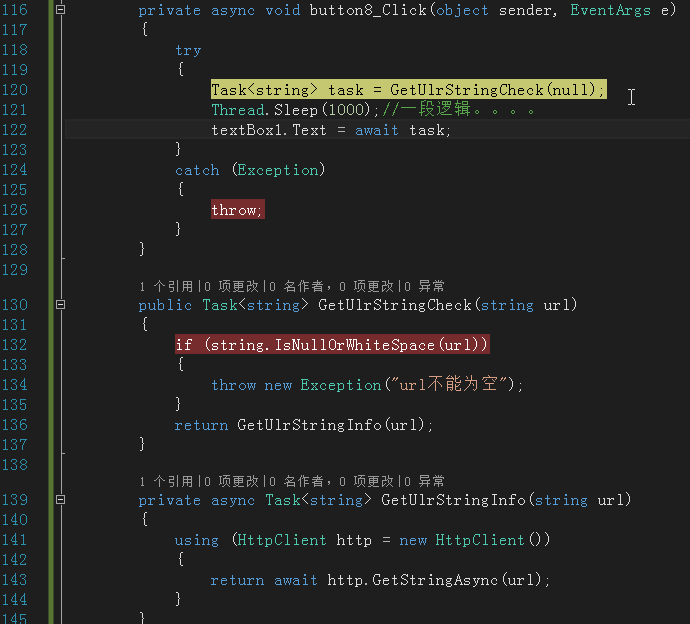690x624 pixels.
Task: Click 'EventArgs' type in button8_Click signature
Action: [x=610, y=10]
